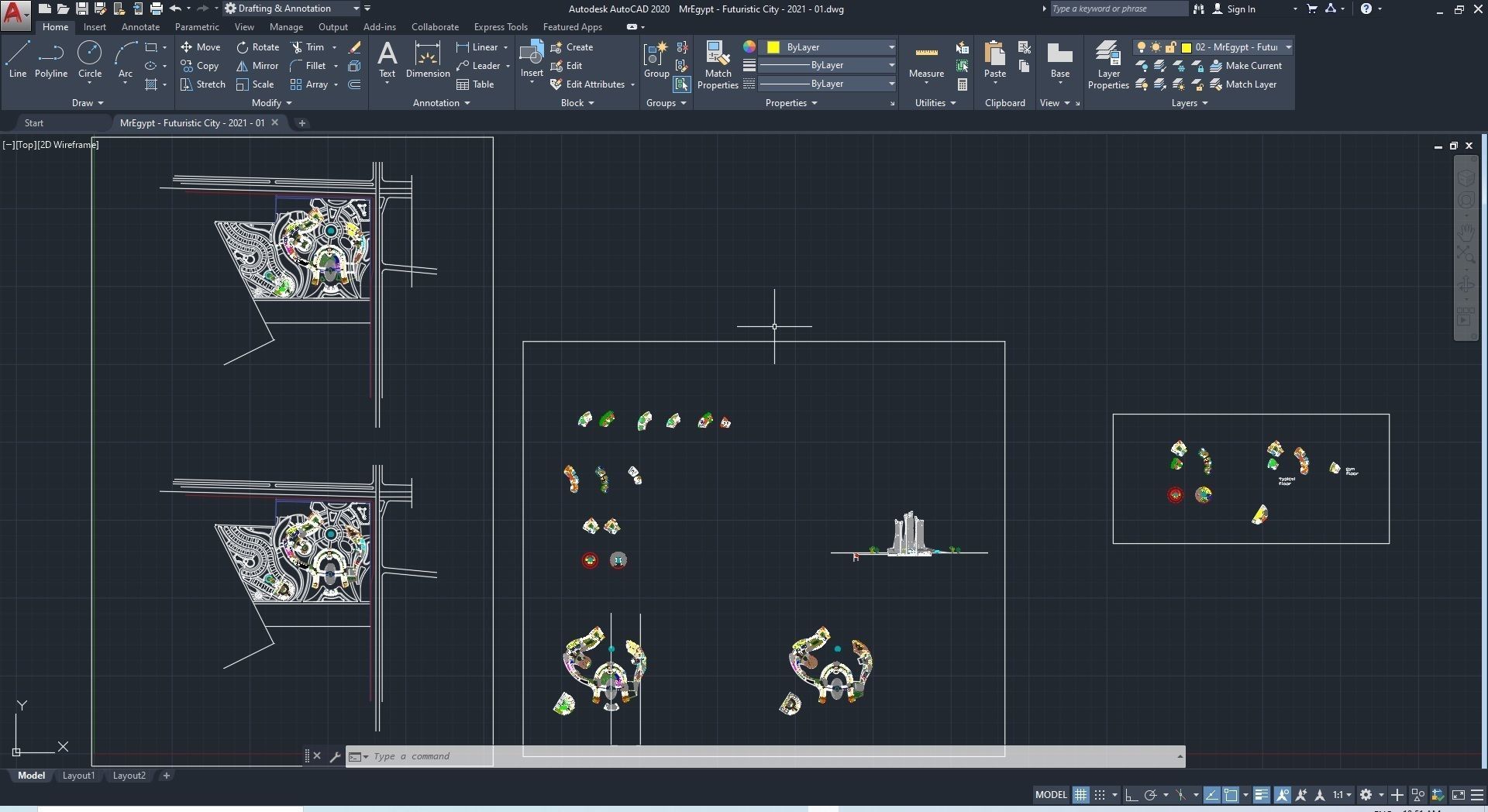The image size is (1488, 812).
Task: Click Edit Attributes button
Action: pyautogui.click(x=587, y=84)
